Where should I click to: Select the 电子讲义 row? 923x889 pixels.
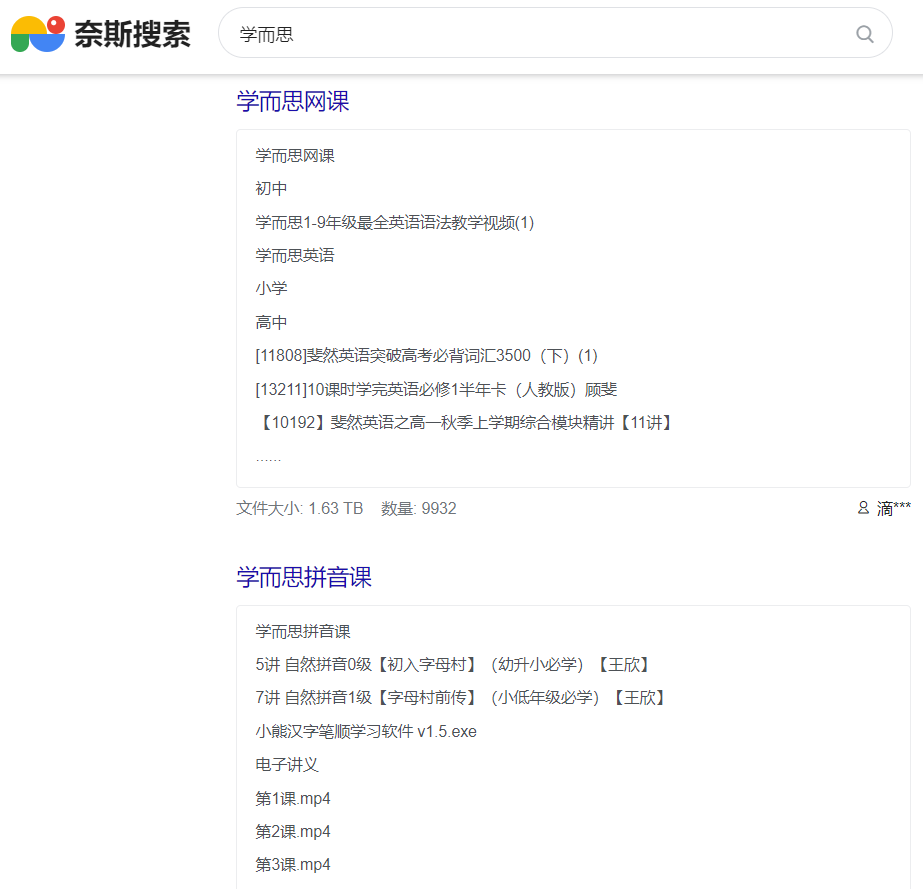(287, 765)
